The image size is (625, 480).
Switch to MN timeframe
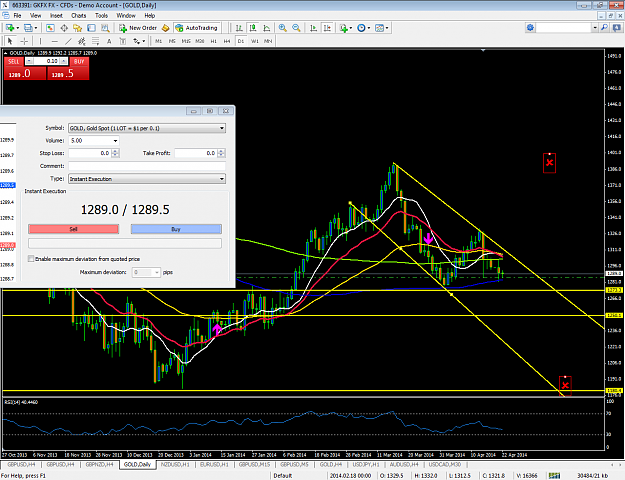point(268,41)
